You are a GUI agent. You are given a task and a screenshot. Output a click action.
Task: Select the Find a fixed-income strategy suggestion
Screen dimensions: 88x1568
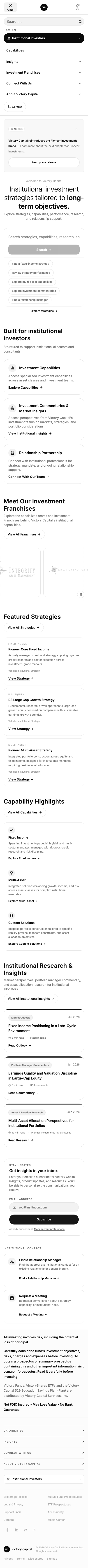[x=30, y=264]
